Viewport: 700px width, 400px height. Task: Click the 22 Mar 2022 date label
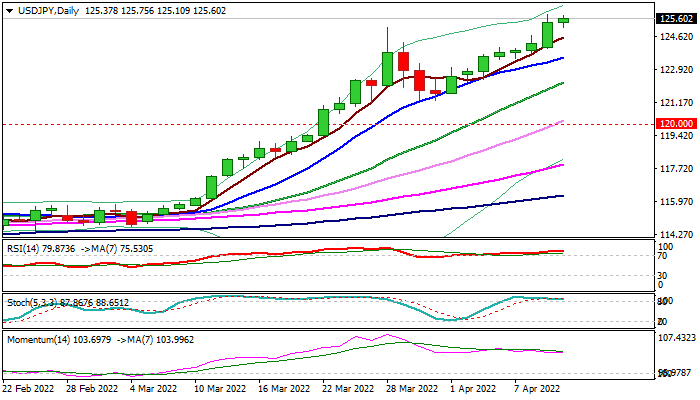coord(348,388)
